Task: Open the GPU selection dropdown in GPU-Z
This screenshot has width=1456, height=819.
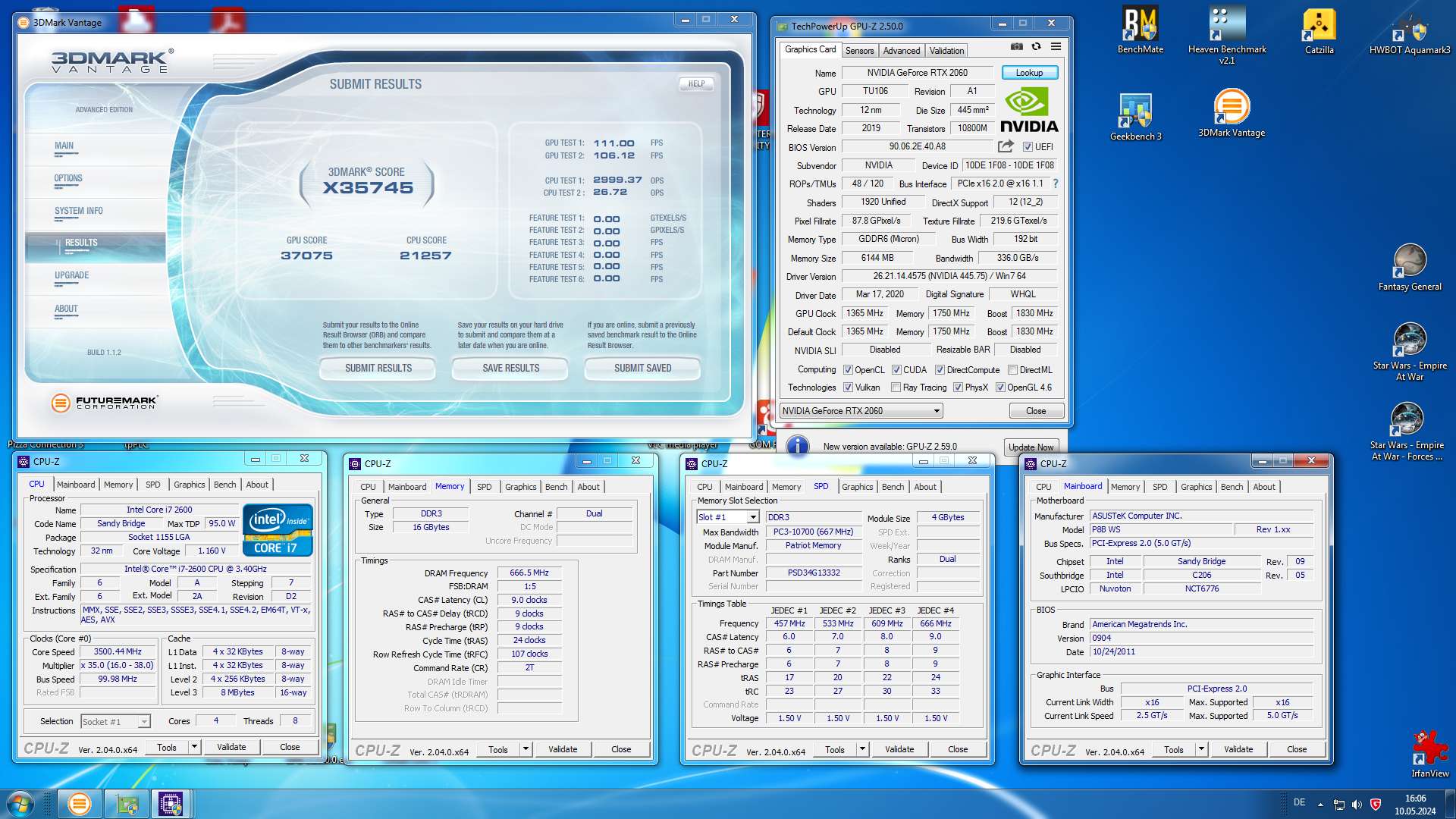Action: [861, 411]
